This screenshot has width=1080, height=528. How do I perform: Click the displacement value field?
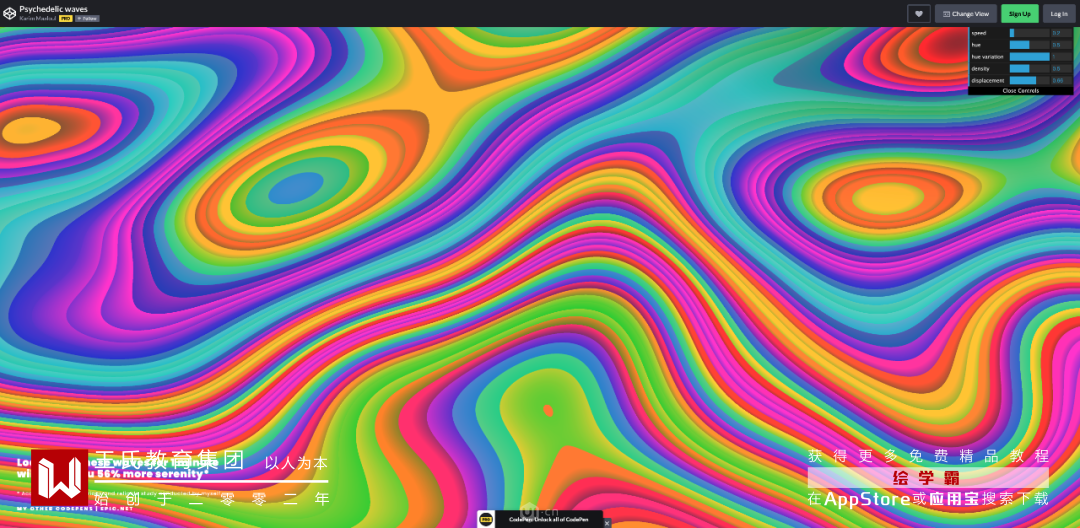1061,81
